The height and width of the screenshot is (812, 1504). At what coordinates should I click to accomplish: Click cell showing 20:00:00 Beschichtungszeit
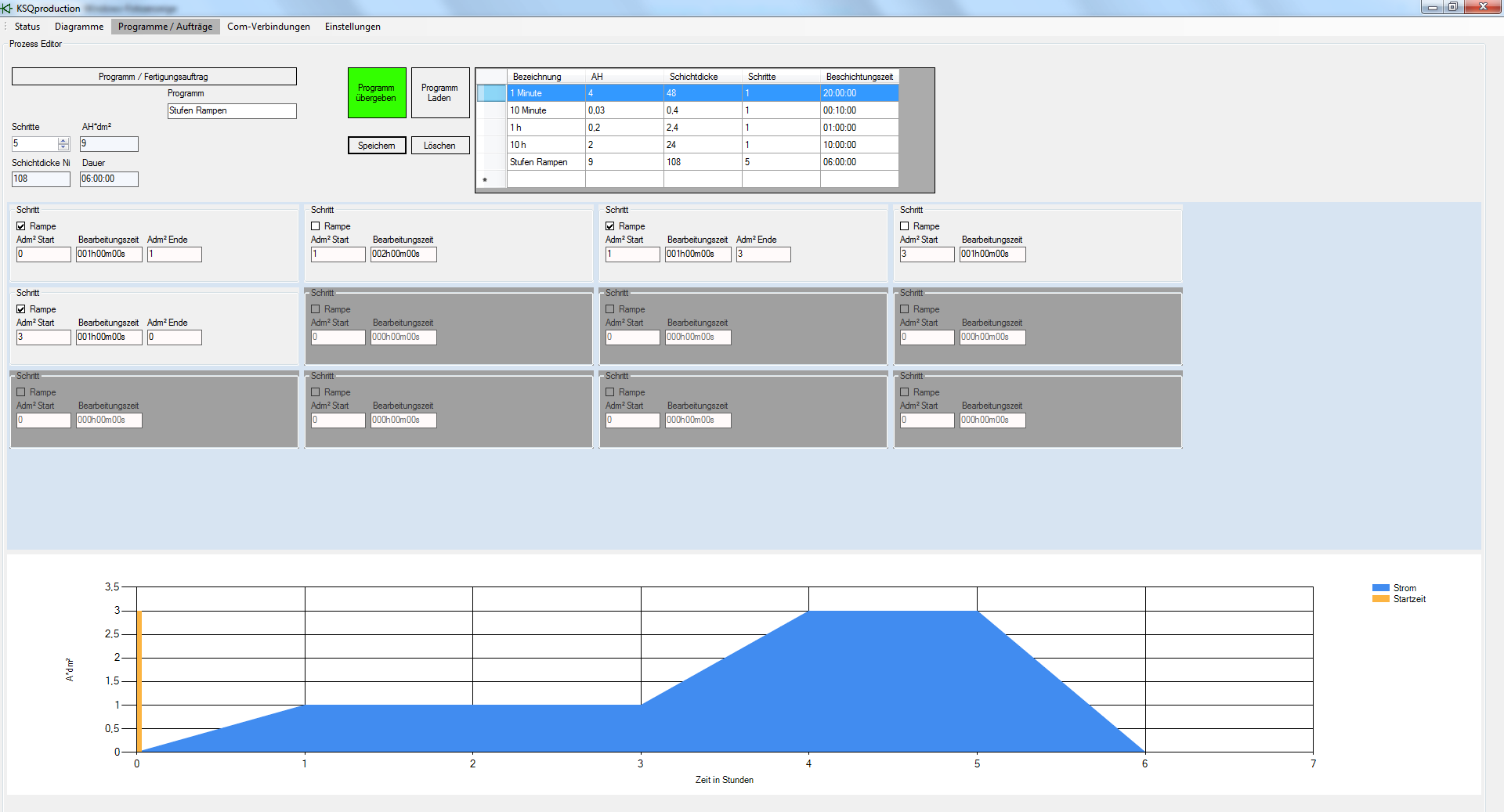[x=859, y=93]
